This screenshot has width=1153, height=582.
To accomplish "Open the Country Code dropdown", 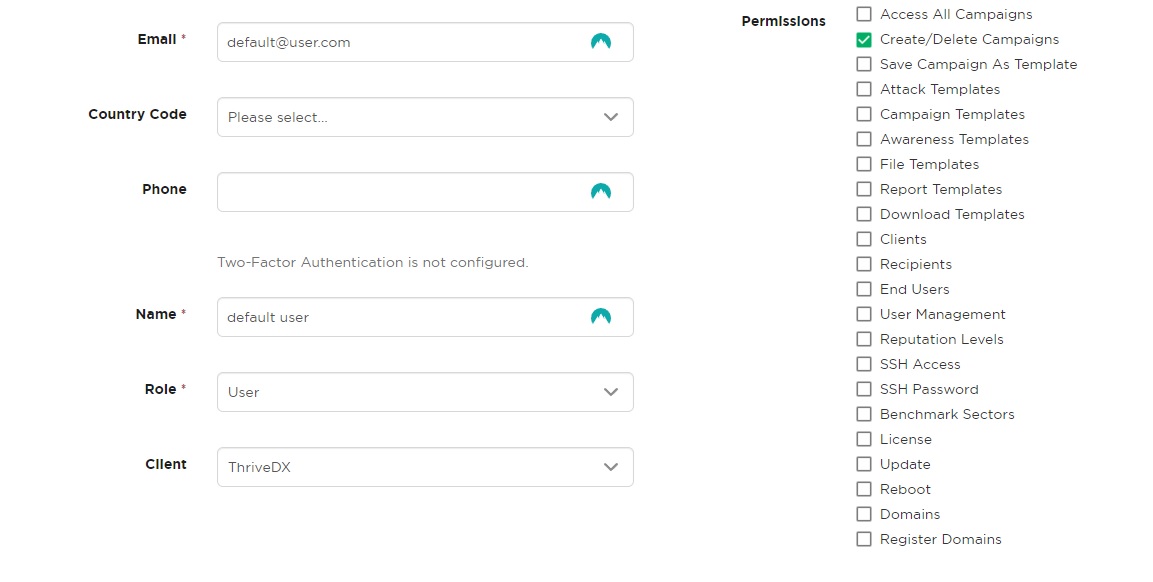I will coord(425,117).
